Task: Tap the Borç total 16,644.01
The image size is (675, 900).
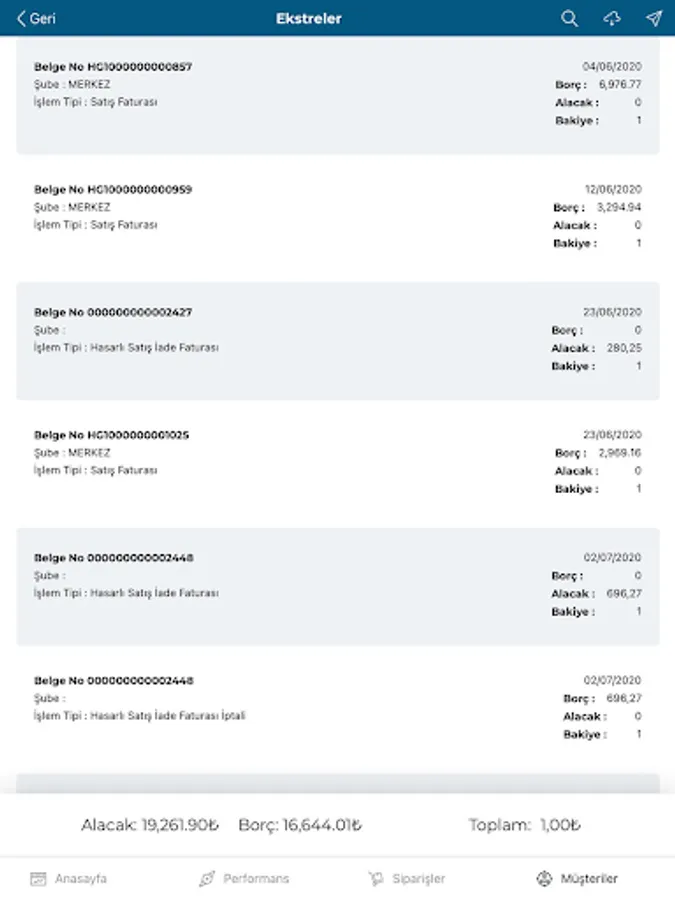Action: (x=300, y=826)
